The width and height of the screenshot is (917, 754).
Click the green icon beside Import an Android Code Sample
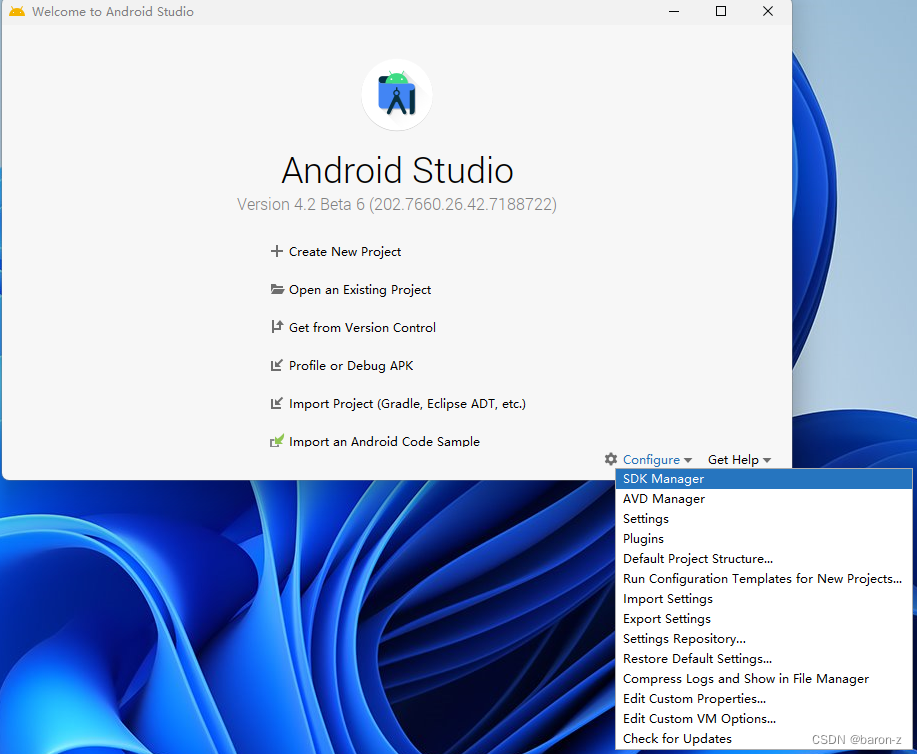click(277, 441)
